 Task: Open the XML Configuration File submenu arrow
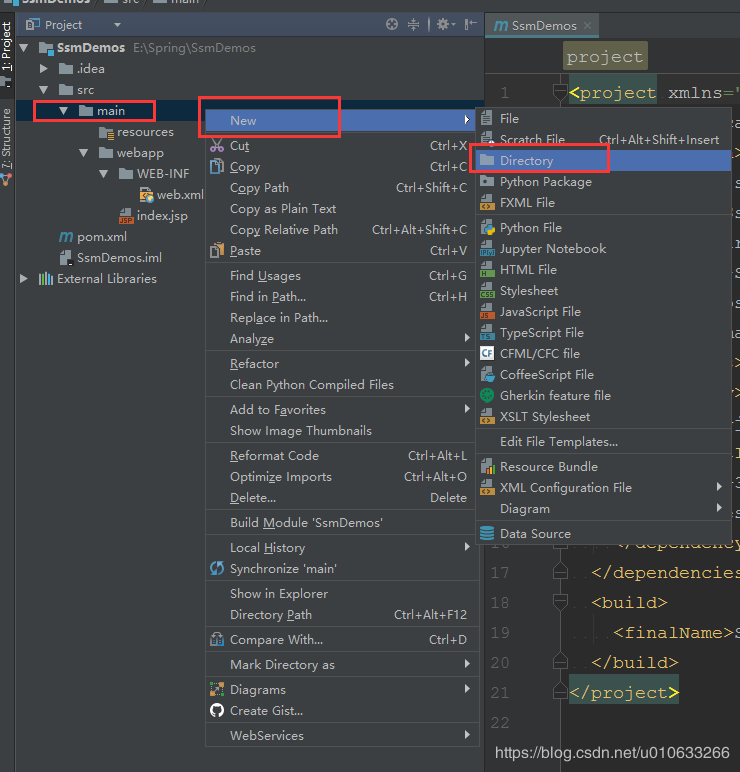[x=719, y=487]
